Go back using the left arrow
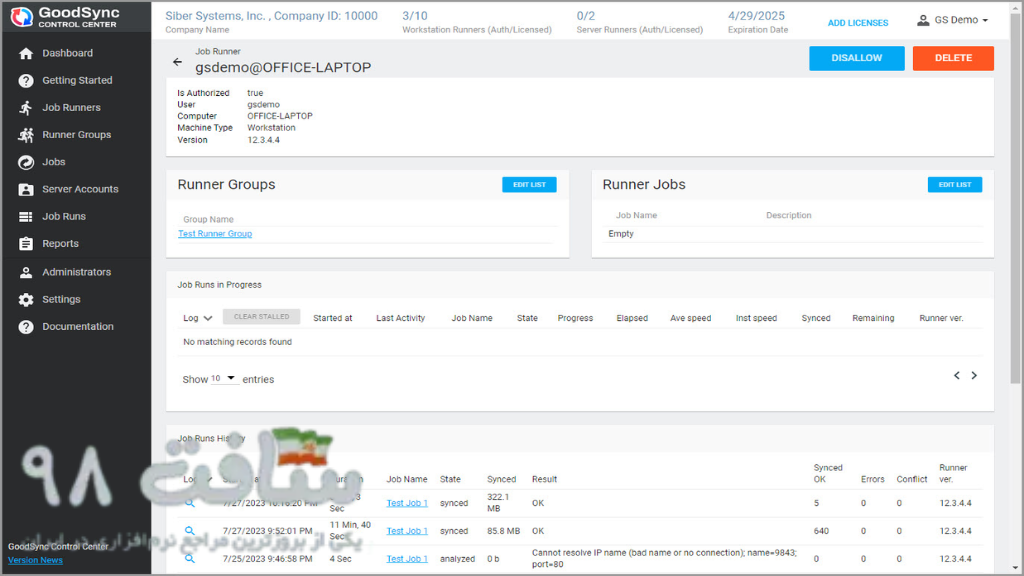Viewport: 1024px width, 576px height. 178,62
